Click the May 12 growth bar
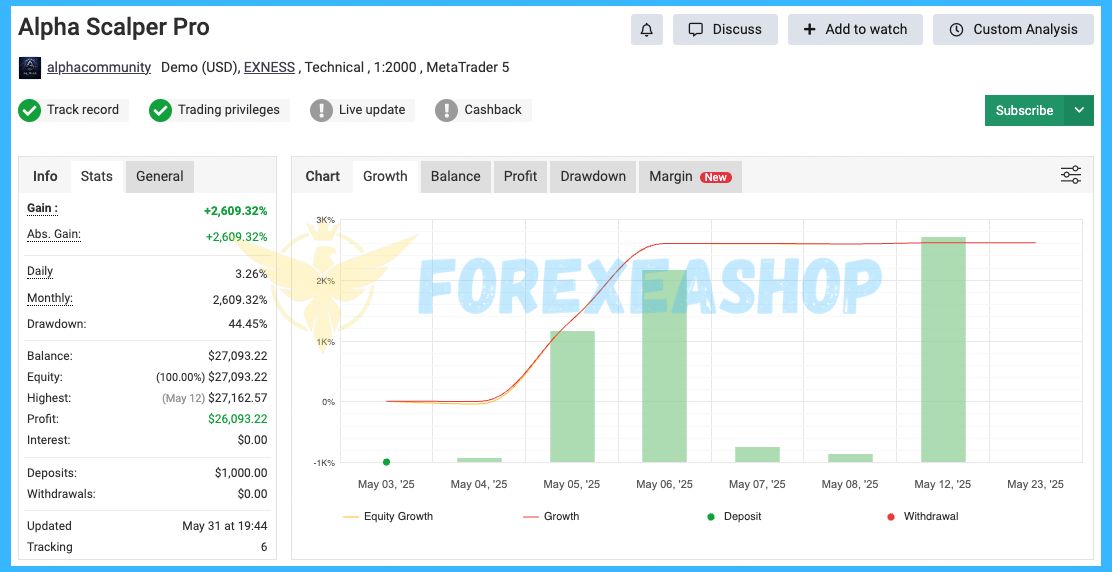 coord(943,349)
